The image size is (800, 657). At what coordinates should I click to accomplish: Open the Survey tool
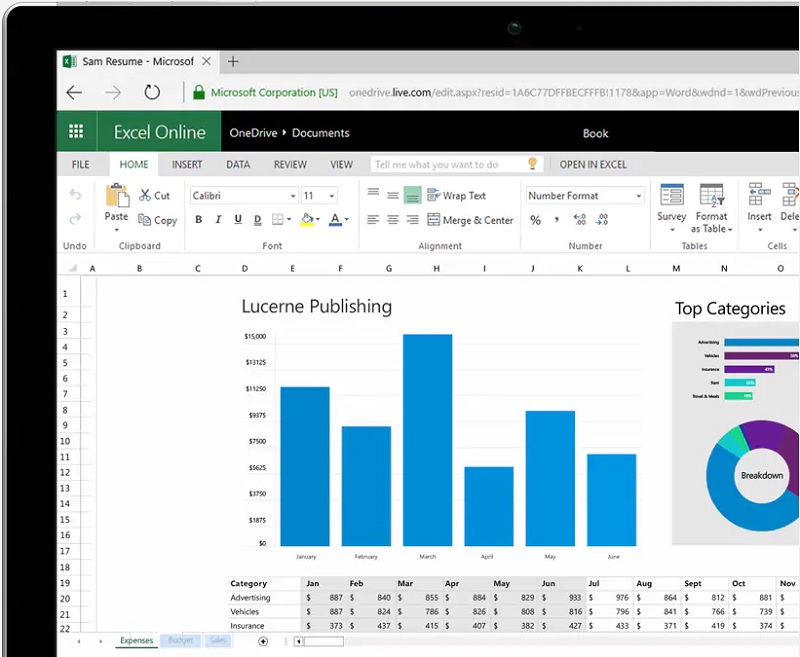coord(672,207)
